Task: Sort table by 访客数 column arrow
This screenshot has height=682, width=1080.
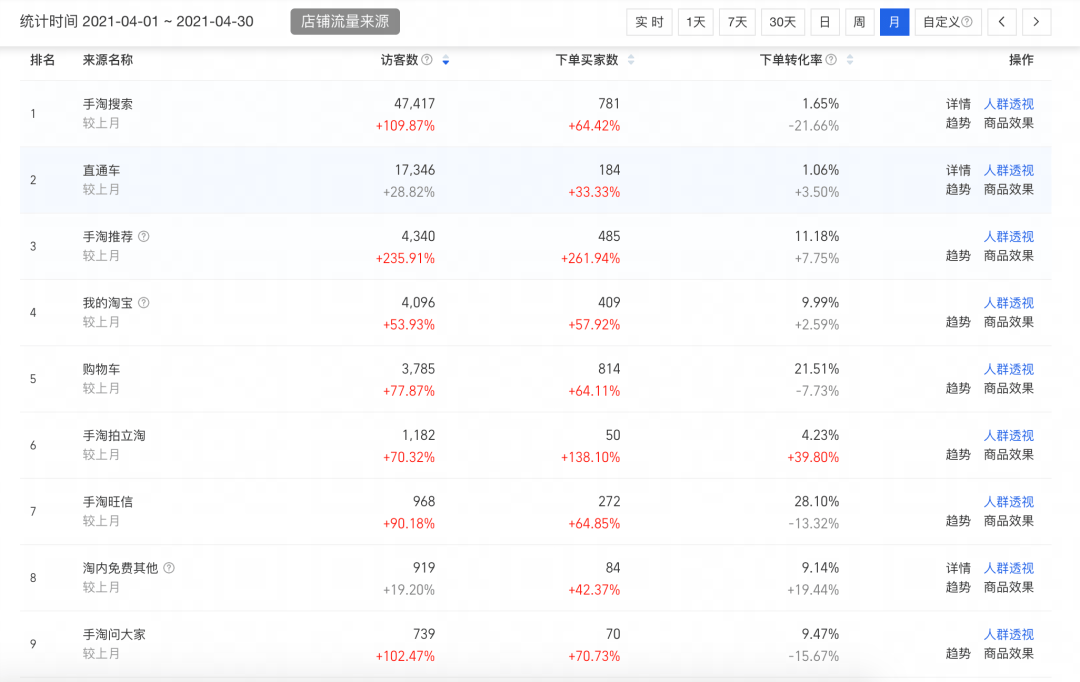Action: [445, 60]
